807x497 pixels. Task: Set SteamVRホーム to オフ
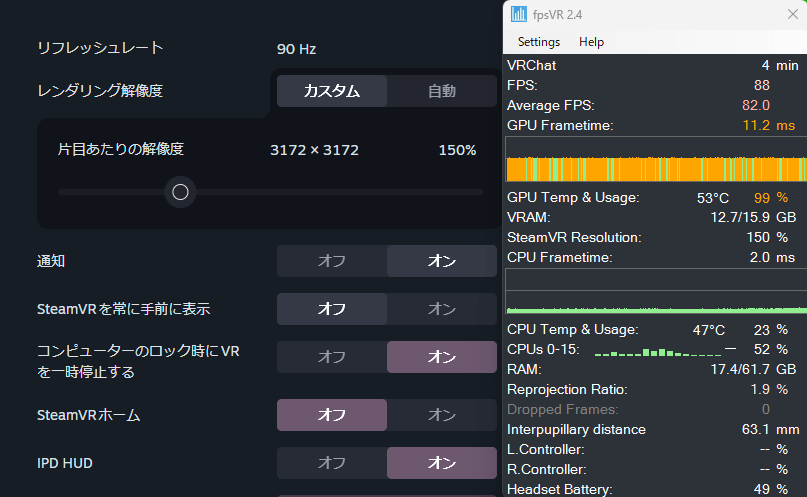[331, 415]
